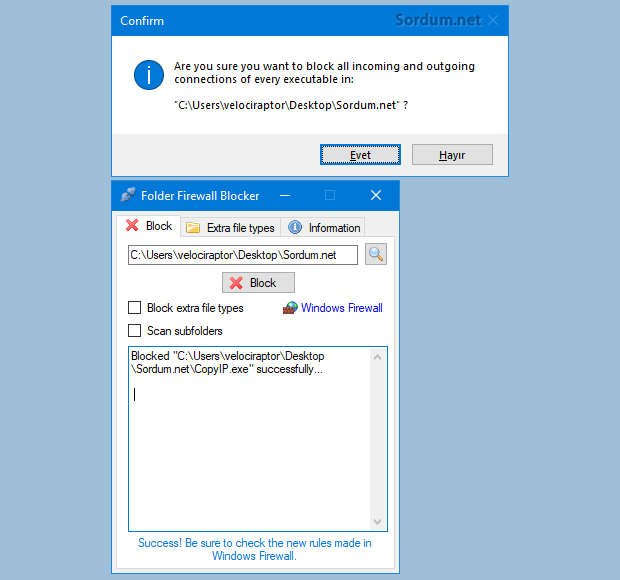Switch to the Block tab
The height and width of the screenshot is (580, 620).
point(149,226)
